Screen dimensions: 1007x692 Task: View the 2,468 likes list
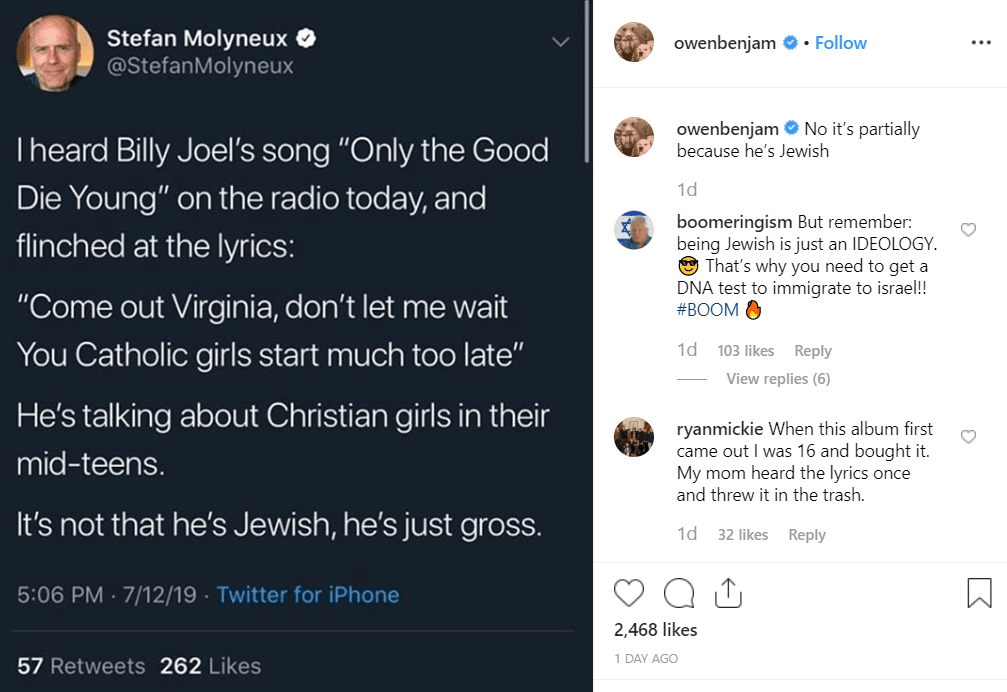655,630
